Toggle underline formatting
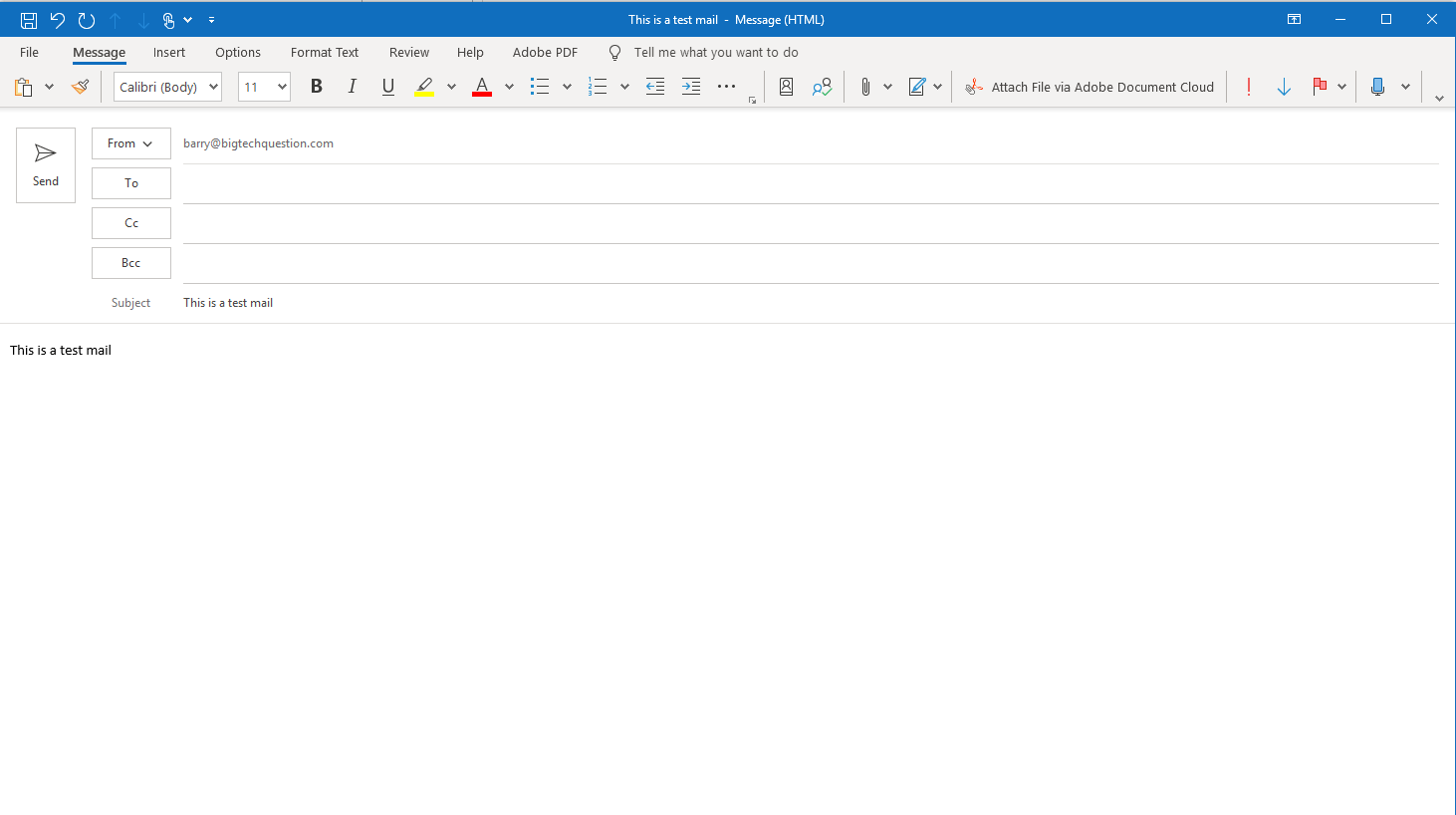 click(387, 87)
